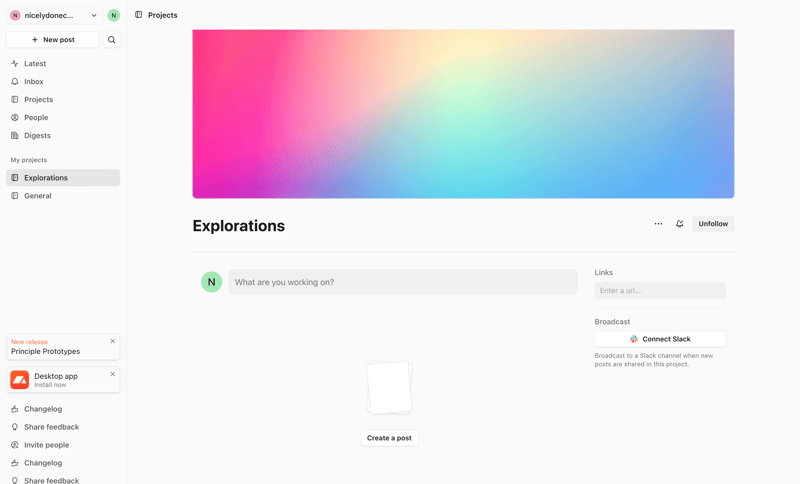Click the pink N workspace logo
This screenshot has height=484, width=800.
15,15
